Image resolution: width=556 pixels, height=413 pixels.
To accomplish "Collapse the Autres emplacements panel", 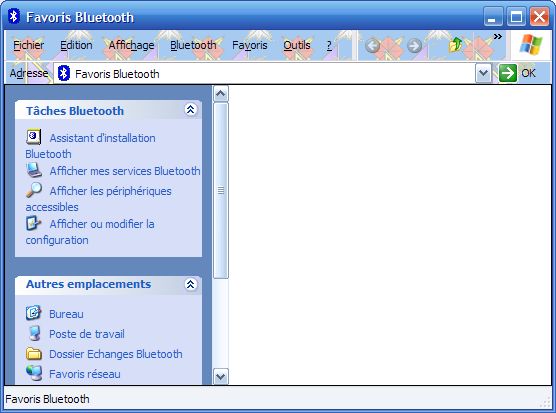I will [x=191, y=284].
